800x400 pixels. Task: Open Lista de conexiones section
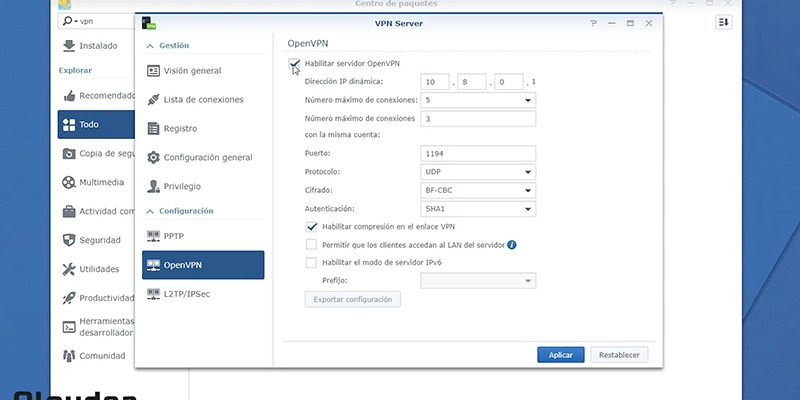tap(203, 100)
